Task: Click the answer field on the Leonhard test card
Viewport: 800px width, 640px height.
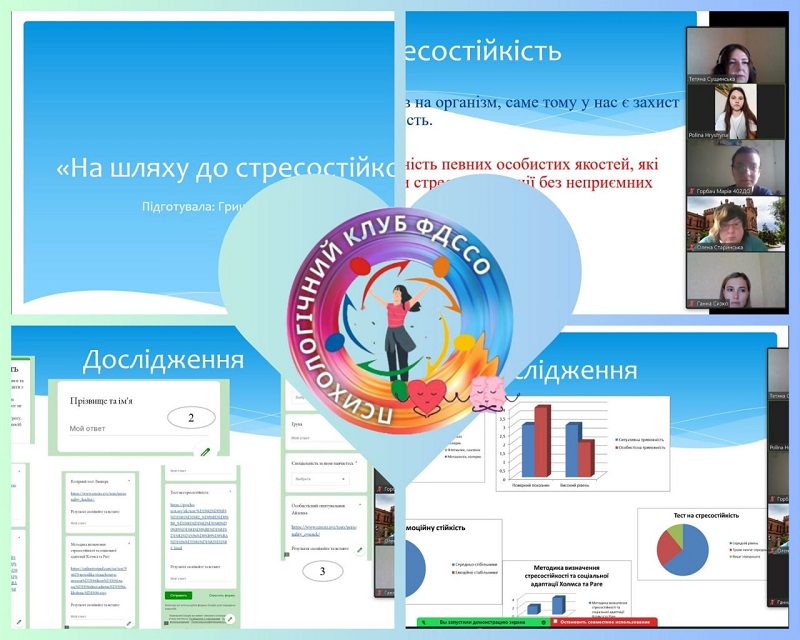Action: pyautogui.click(x=98, y=523)
